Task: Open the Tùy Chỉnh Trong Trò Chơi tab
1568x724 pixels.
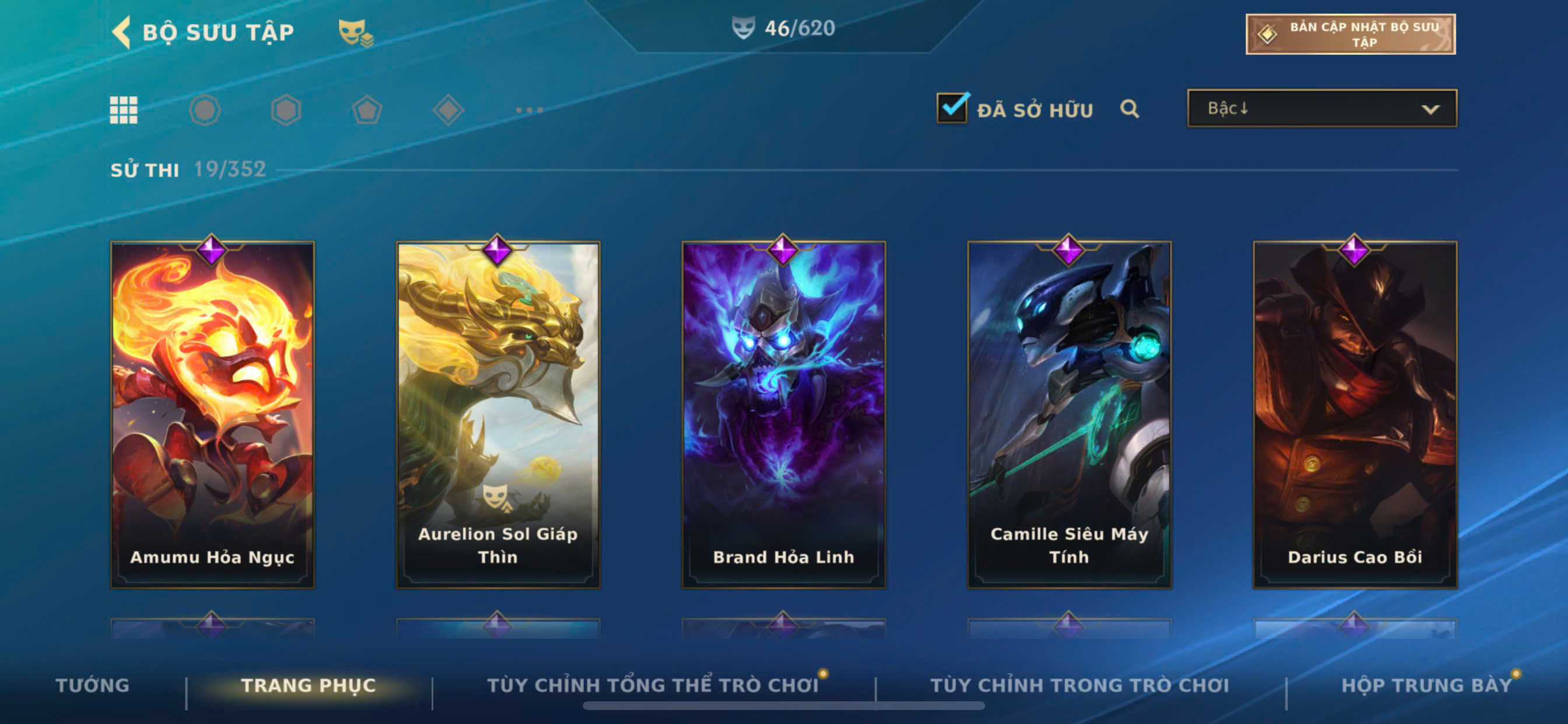Action: pos(1079,685)
